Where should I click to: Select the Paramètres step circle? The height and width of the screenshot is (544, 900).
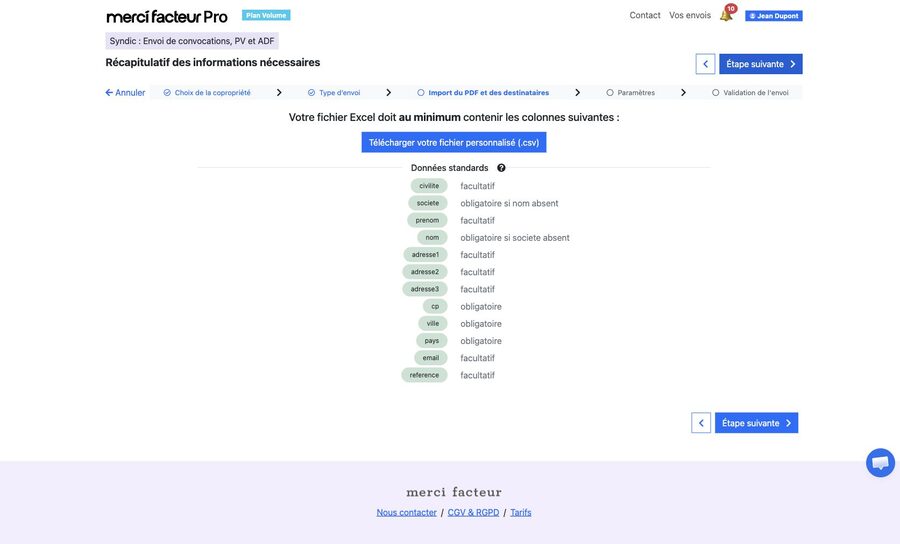click(x=610, y=92)
